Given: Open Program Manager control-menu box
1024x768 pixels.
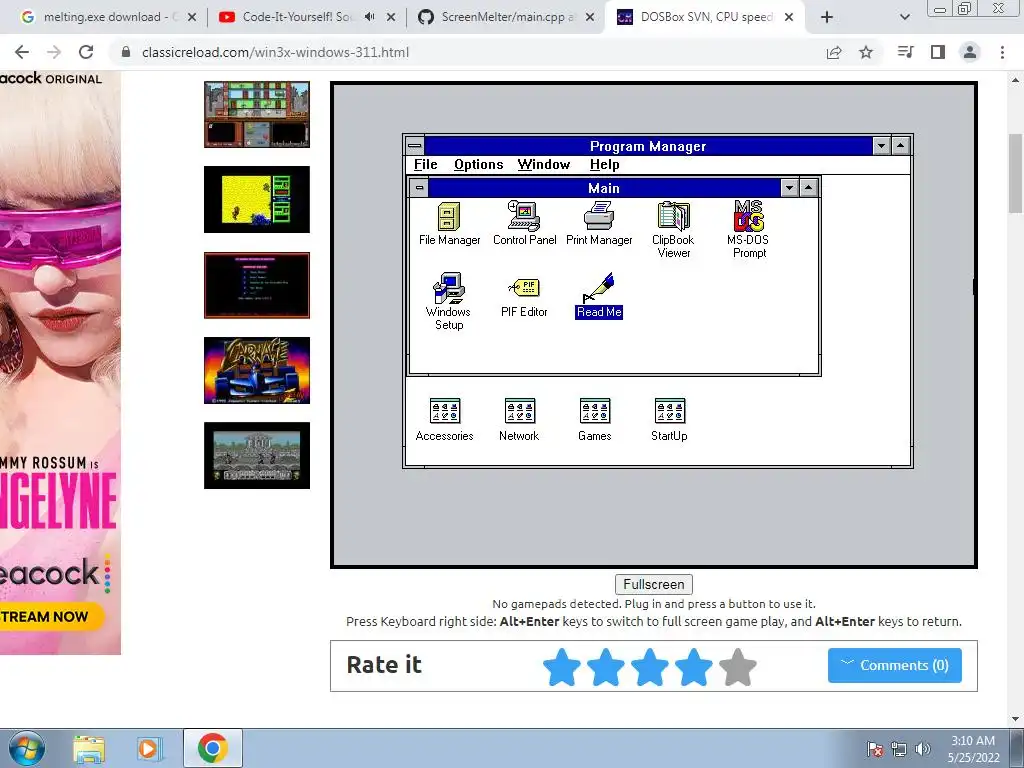Looking at the screenshot, I should (x=415, y=146).
